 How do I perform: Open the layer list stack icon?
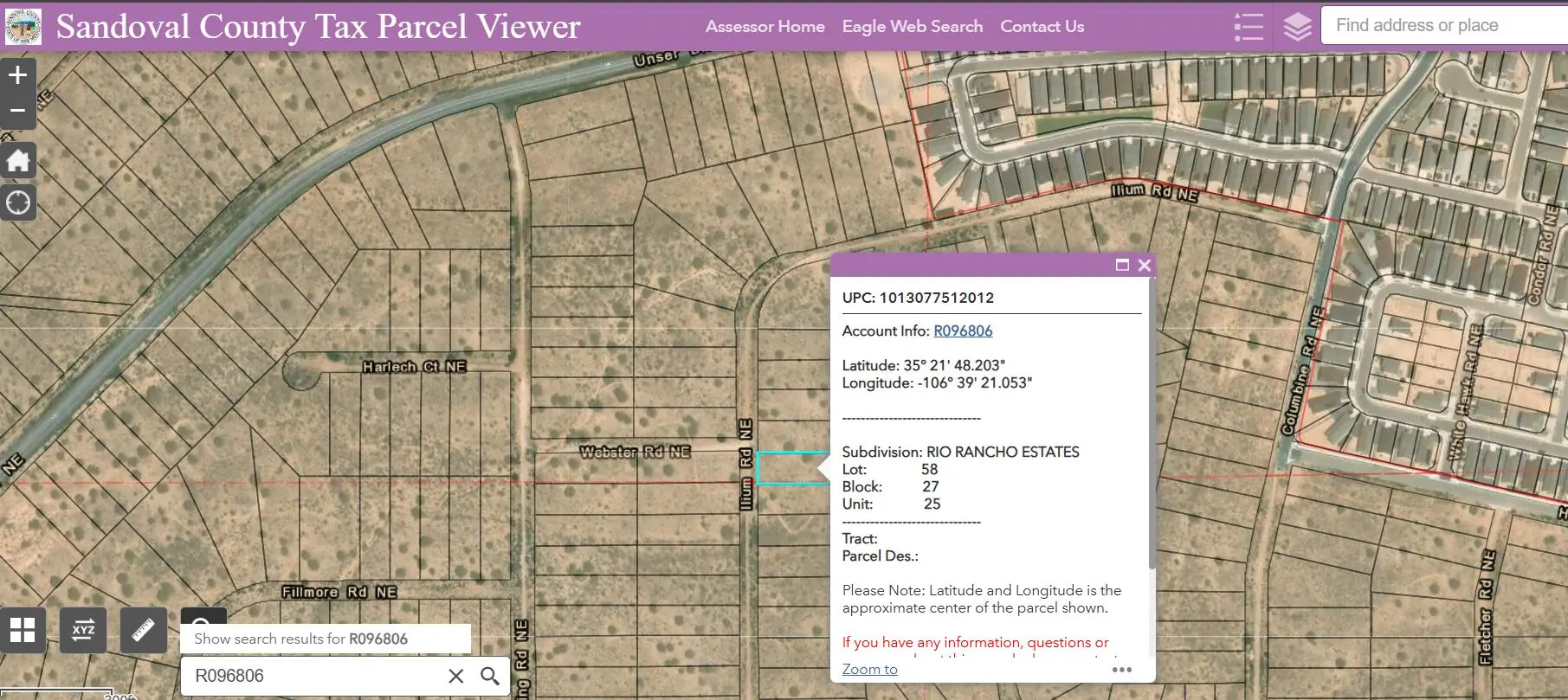point(1297,27)
